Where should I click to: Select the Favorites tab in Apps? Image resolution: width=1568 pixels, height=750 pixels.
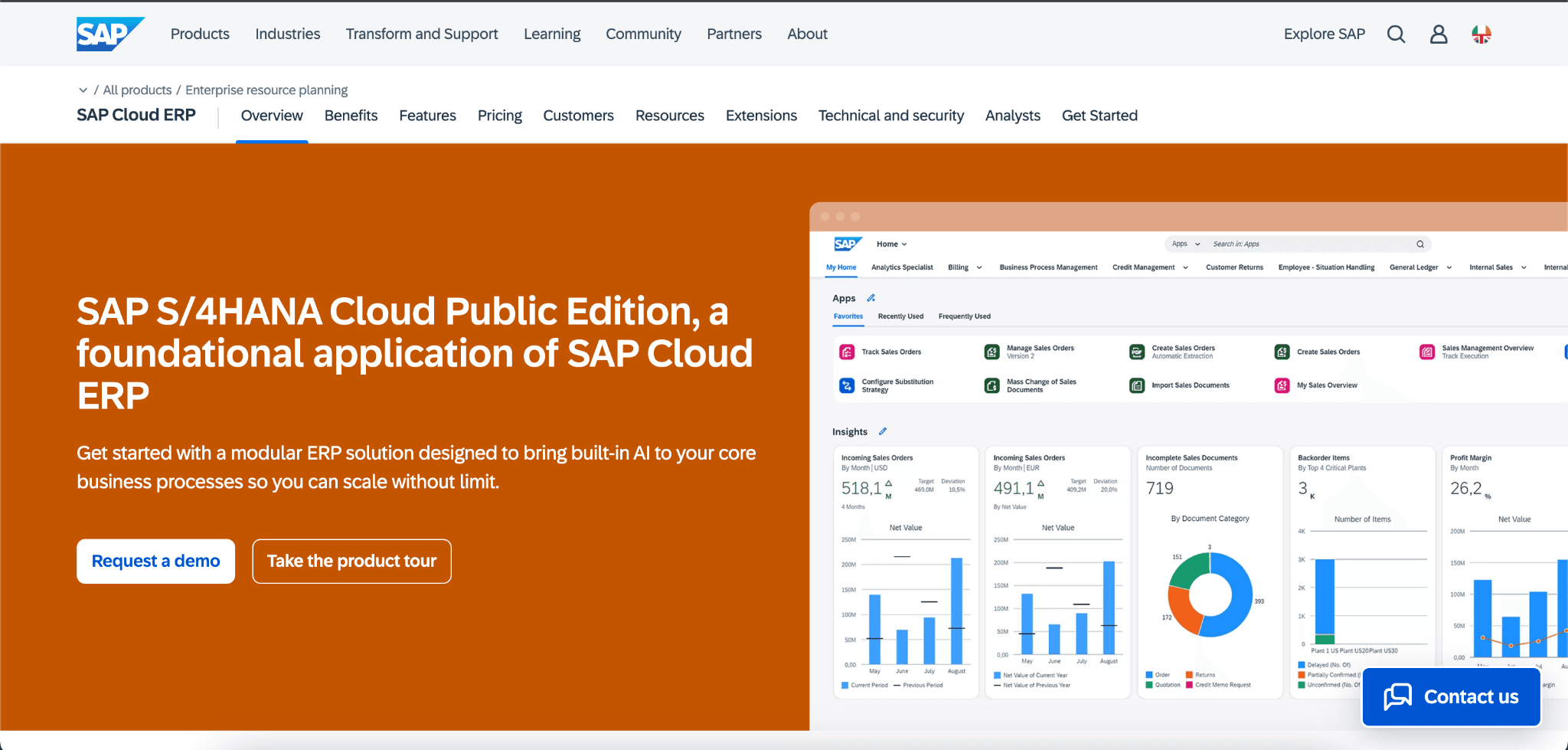[x=848, y=316]
